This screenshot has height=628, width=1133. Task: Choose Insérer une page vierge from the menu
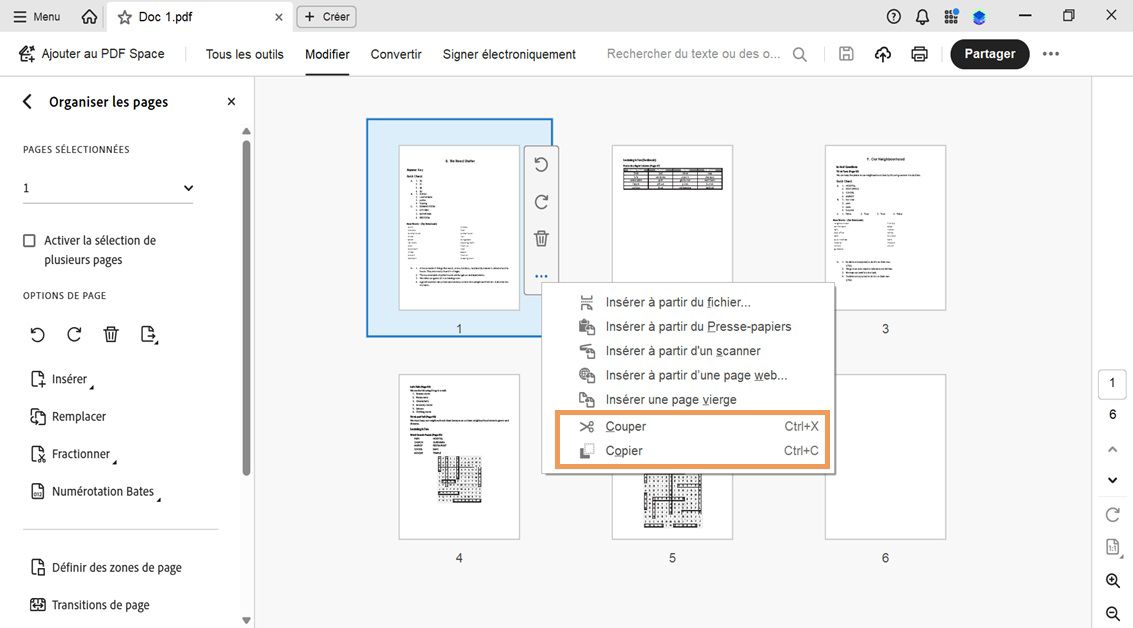click(673, 399)
